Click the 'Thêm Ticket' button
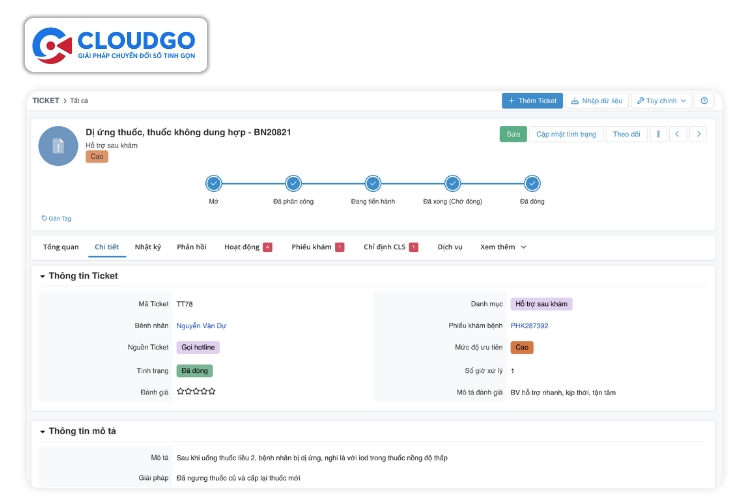The height and width of the screenshot is (500, 750). coord(532,101)
